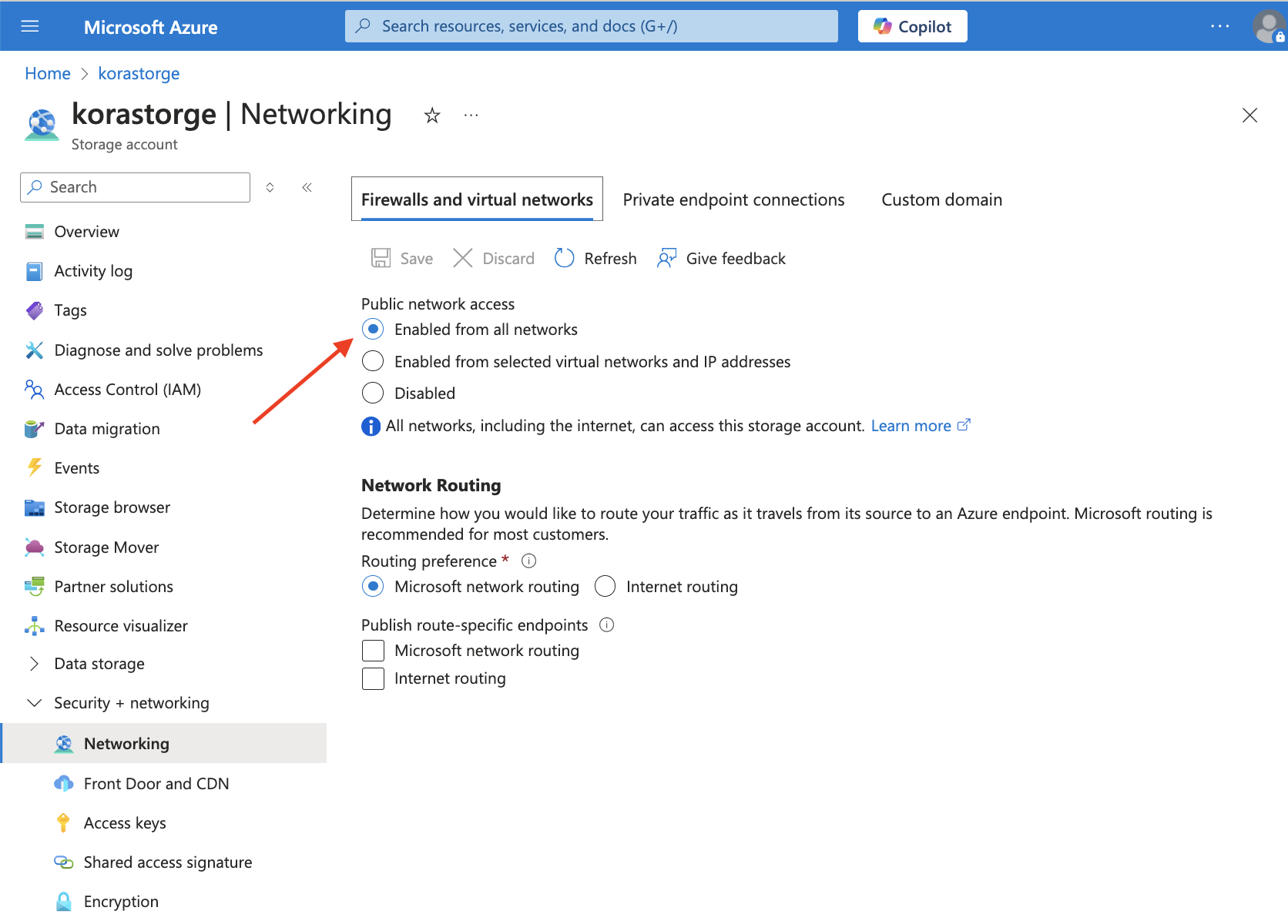Select the Tags icon
This screenshot has width=1288, height=924.
click(35, 310)
